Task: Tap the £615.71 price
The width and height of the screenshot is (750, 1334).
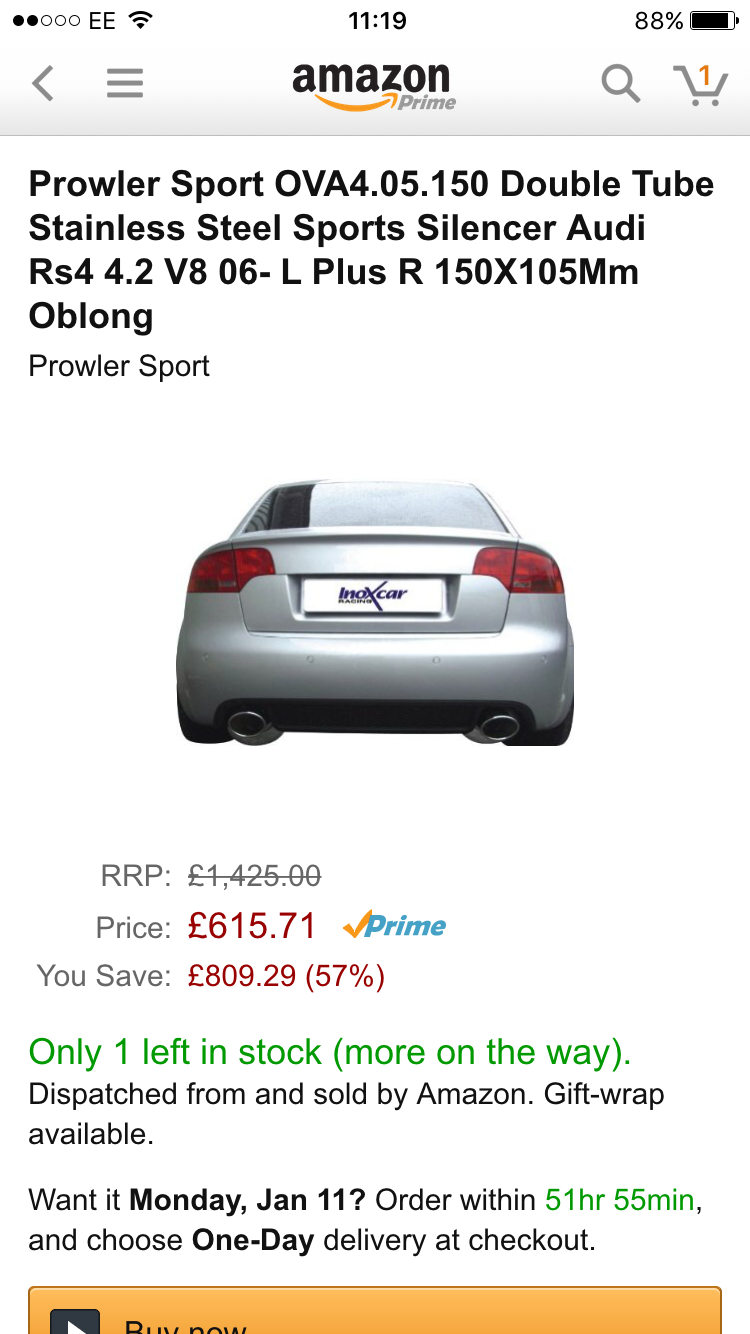Action: point(252,926)
